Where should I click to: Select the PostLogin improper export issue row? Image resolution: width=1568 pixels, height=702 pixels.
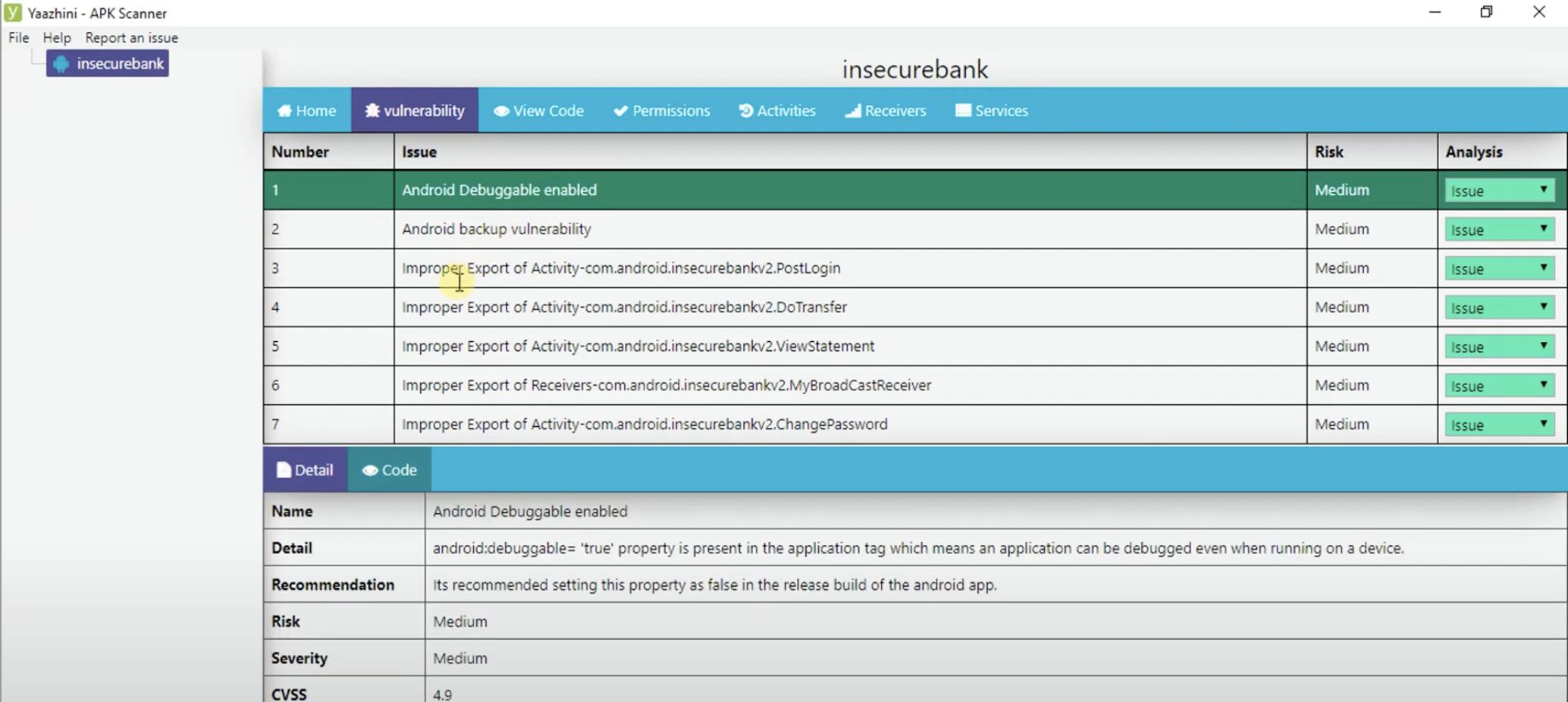[x=621, y=268]
